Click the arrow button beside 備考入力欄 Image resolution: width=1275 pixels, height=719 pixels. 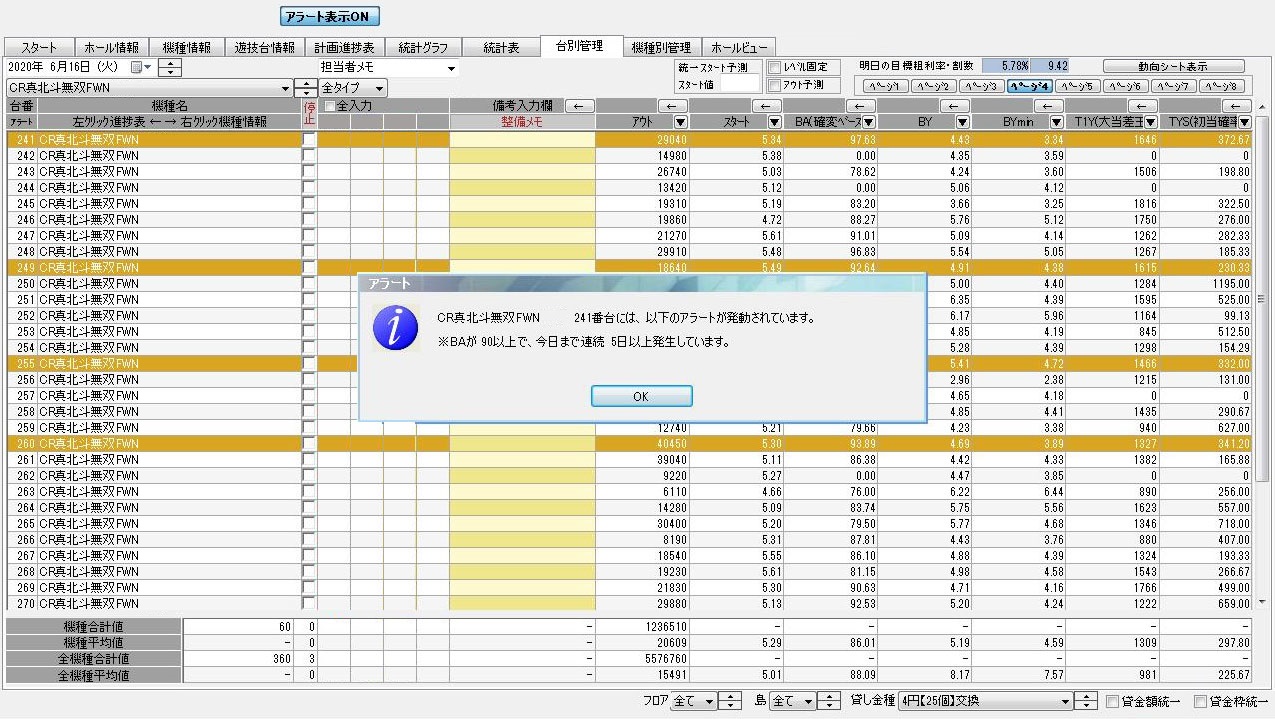(580, 105)
